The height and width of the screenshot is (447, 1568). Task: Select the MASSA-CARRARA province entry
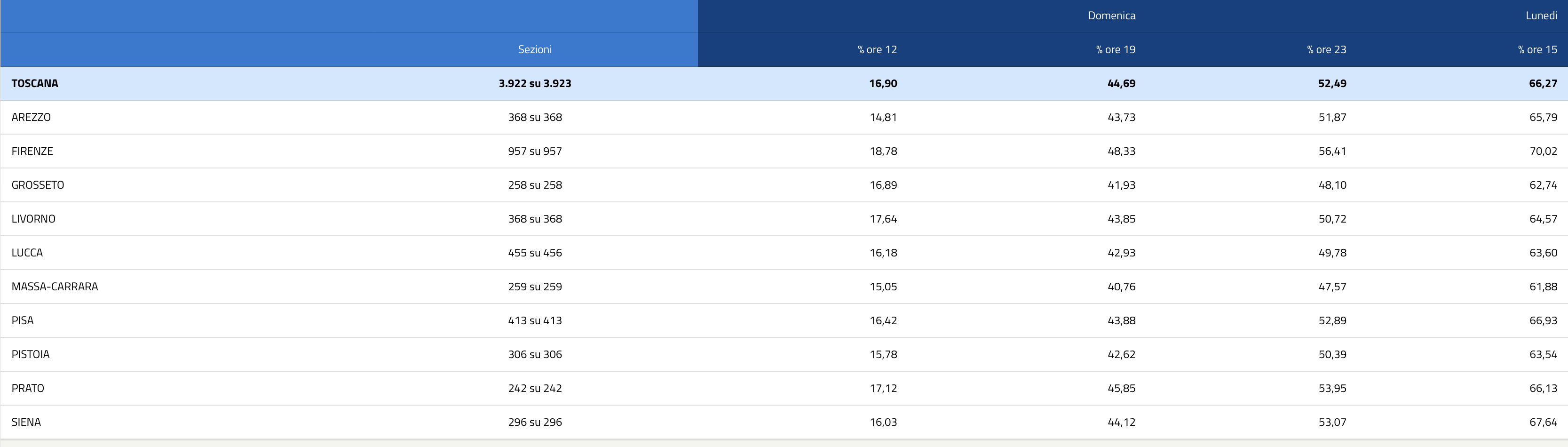(55, 286)
